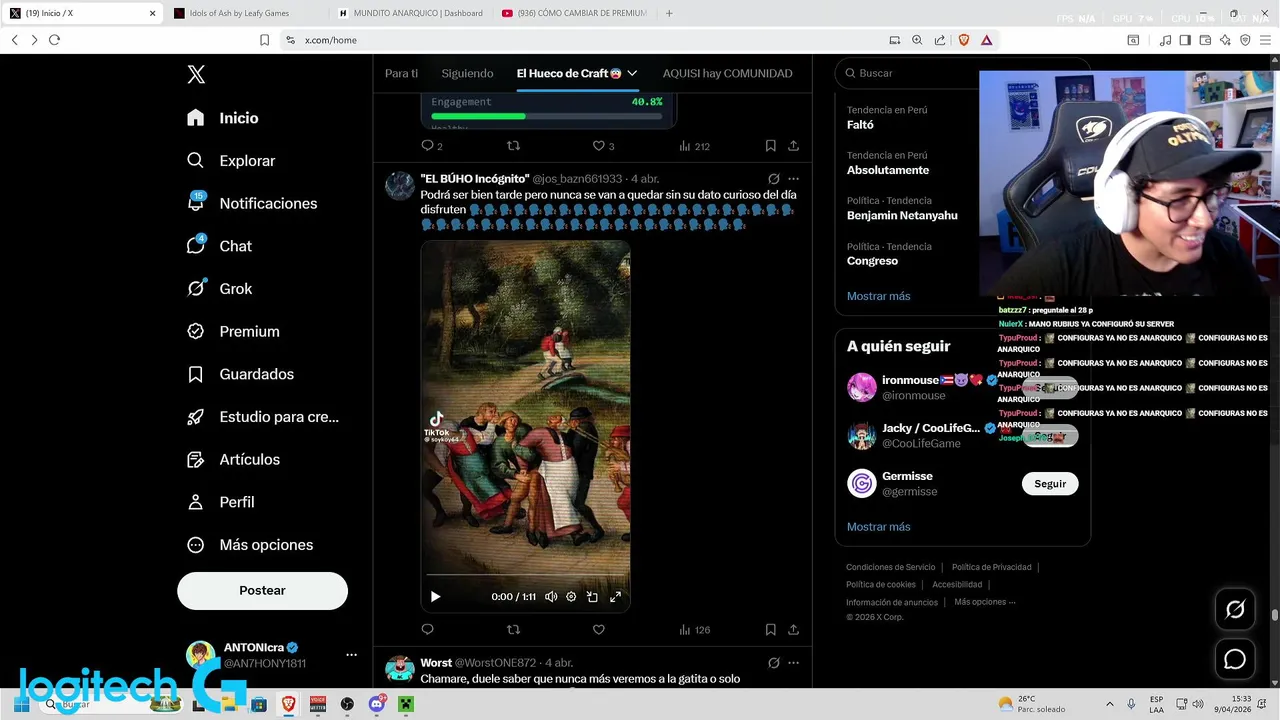Open Más opciones menu

(250, 545)
